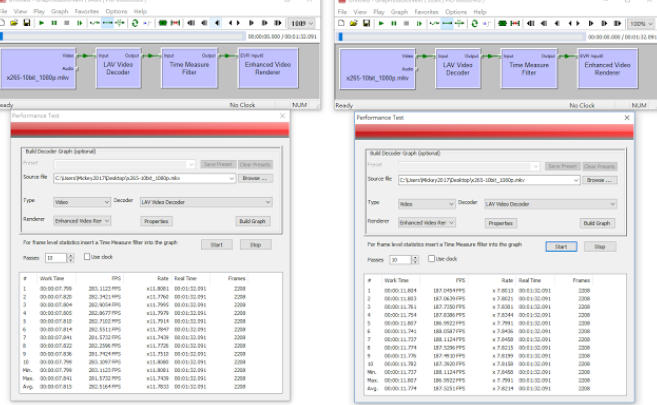Stop the graph using right window's square icon
The width and height of the screenshot is (657, 405).
click(406, 23)
